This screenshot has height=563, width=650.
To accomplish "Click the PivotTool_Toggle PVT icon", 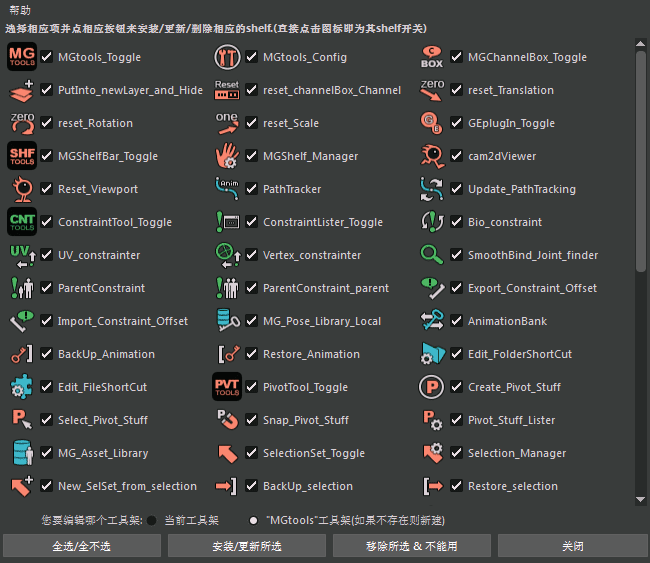I will pyautogui.click(x=227, y=386).
